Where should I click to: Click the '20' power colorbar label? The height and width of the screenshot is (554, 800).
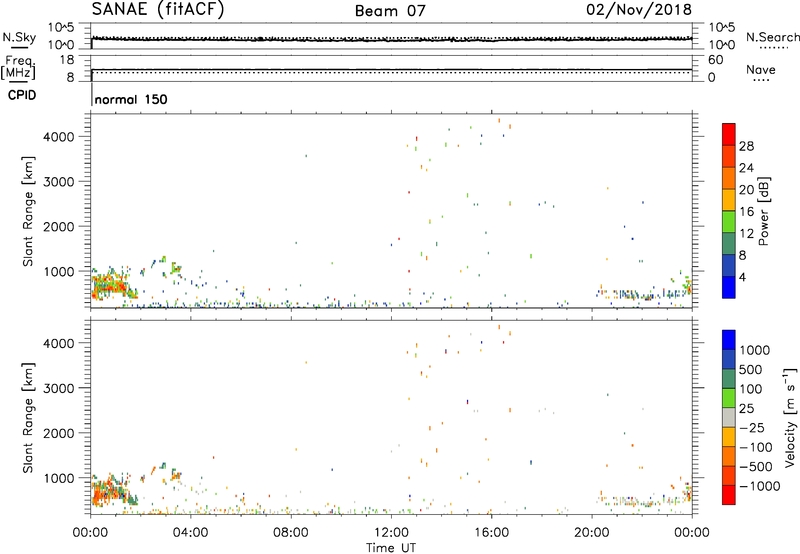click(746, 190)
